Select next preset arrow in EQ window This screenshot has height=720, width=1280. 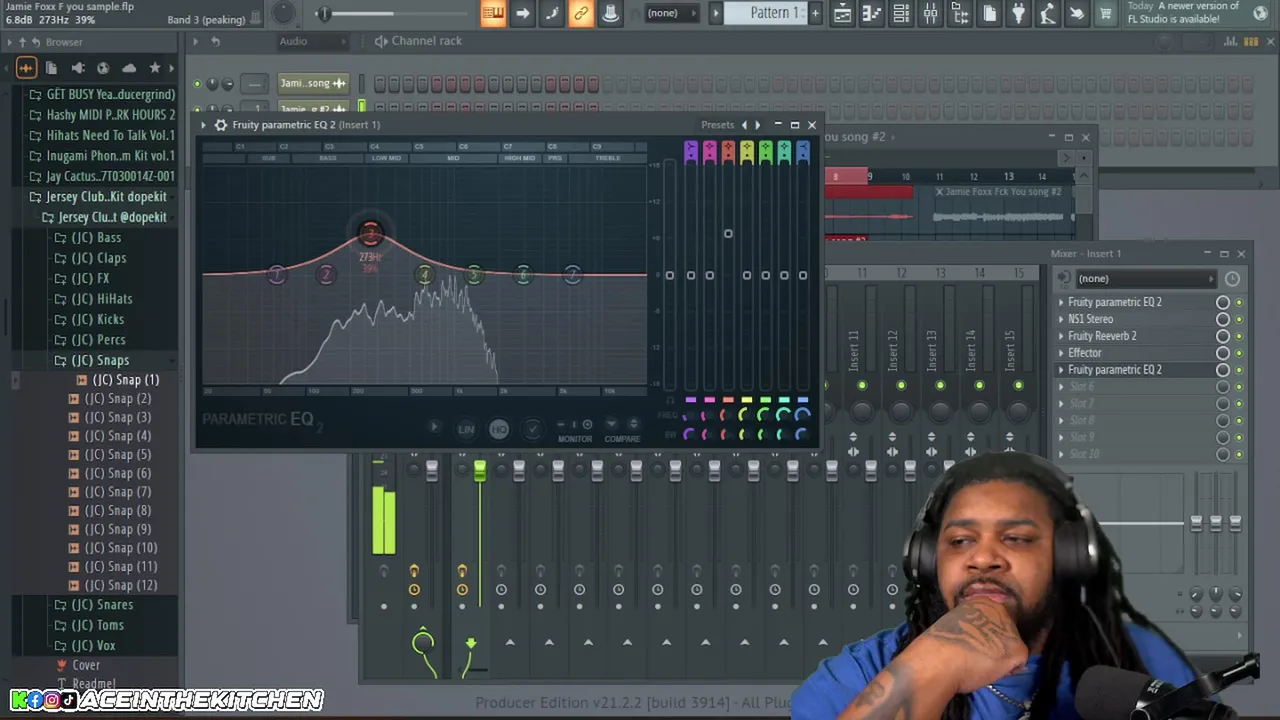pos(757,125)
